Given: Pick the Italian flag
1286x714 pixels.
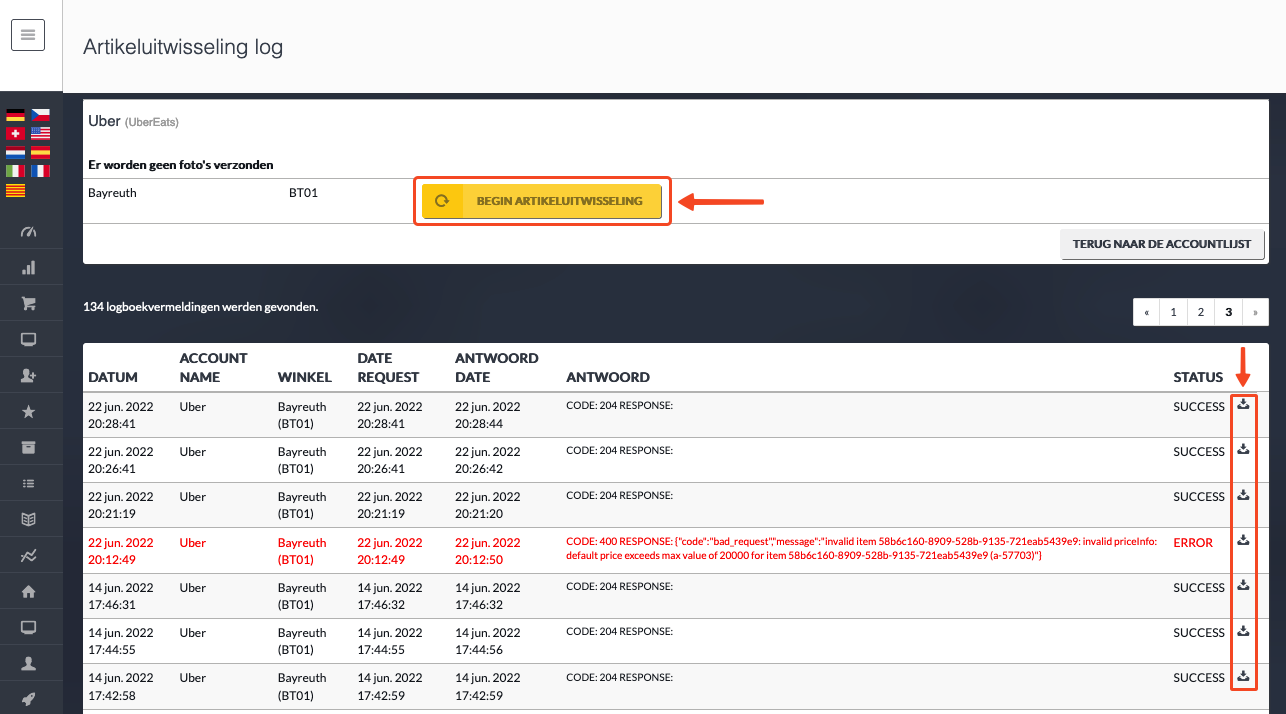Looking at the screenshot, I should pos(15,171).
